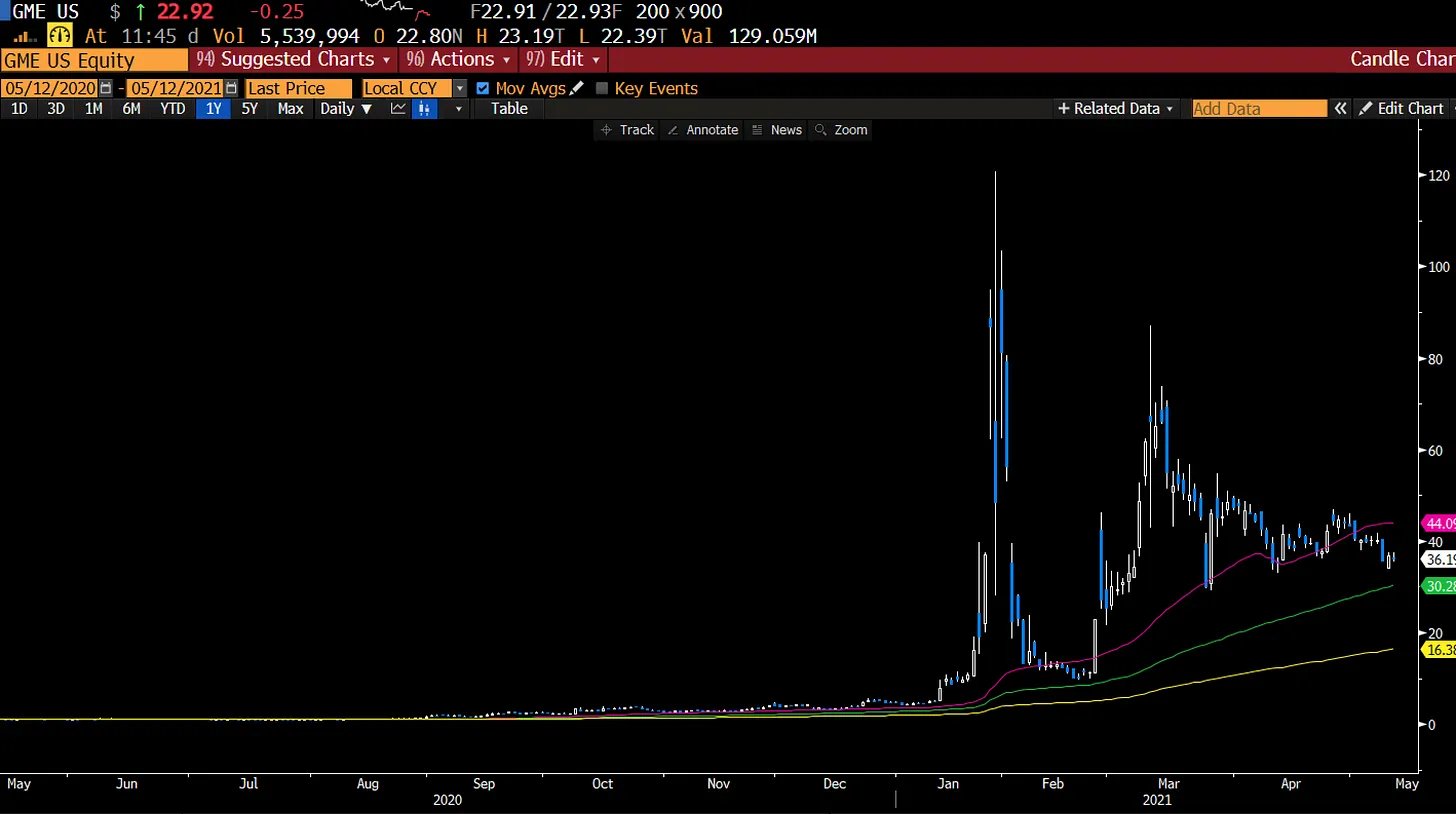Edit moving averages with the pencil icon
Screen dimensions: 1456x814
(x=576, y=88)
